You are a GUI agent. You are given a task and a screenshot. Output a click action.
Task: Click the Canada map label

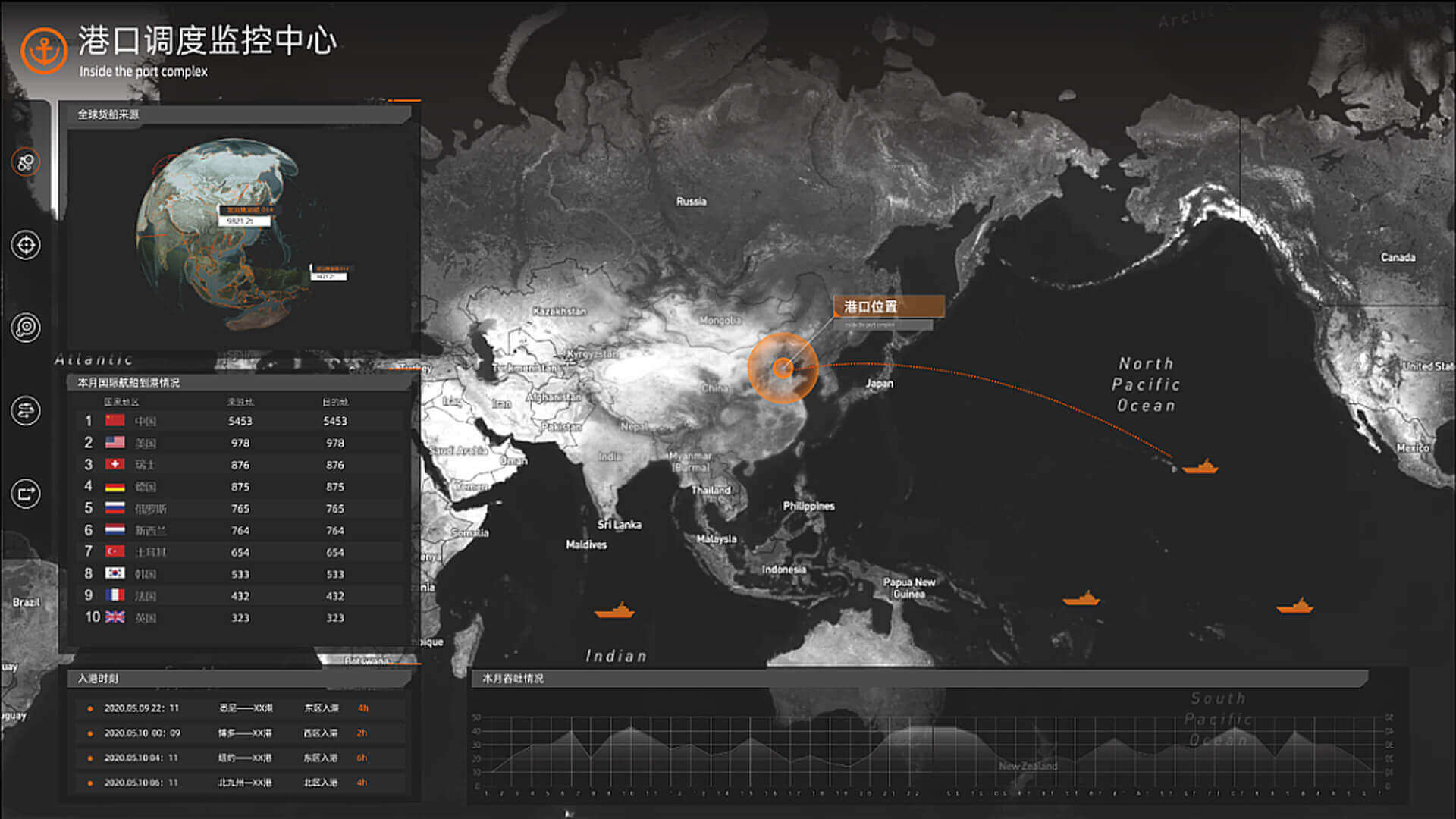[1398, 258]
